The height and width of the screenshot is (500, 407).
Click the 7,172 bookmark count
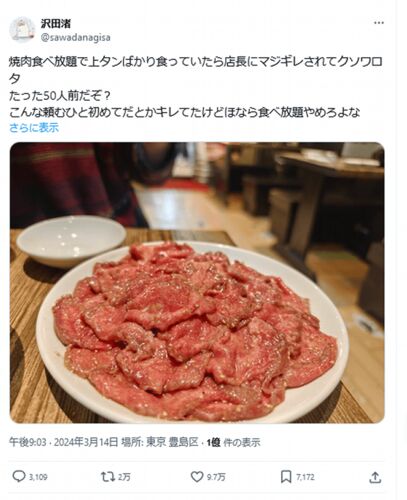[x=305, y=477]
